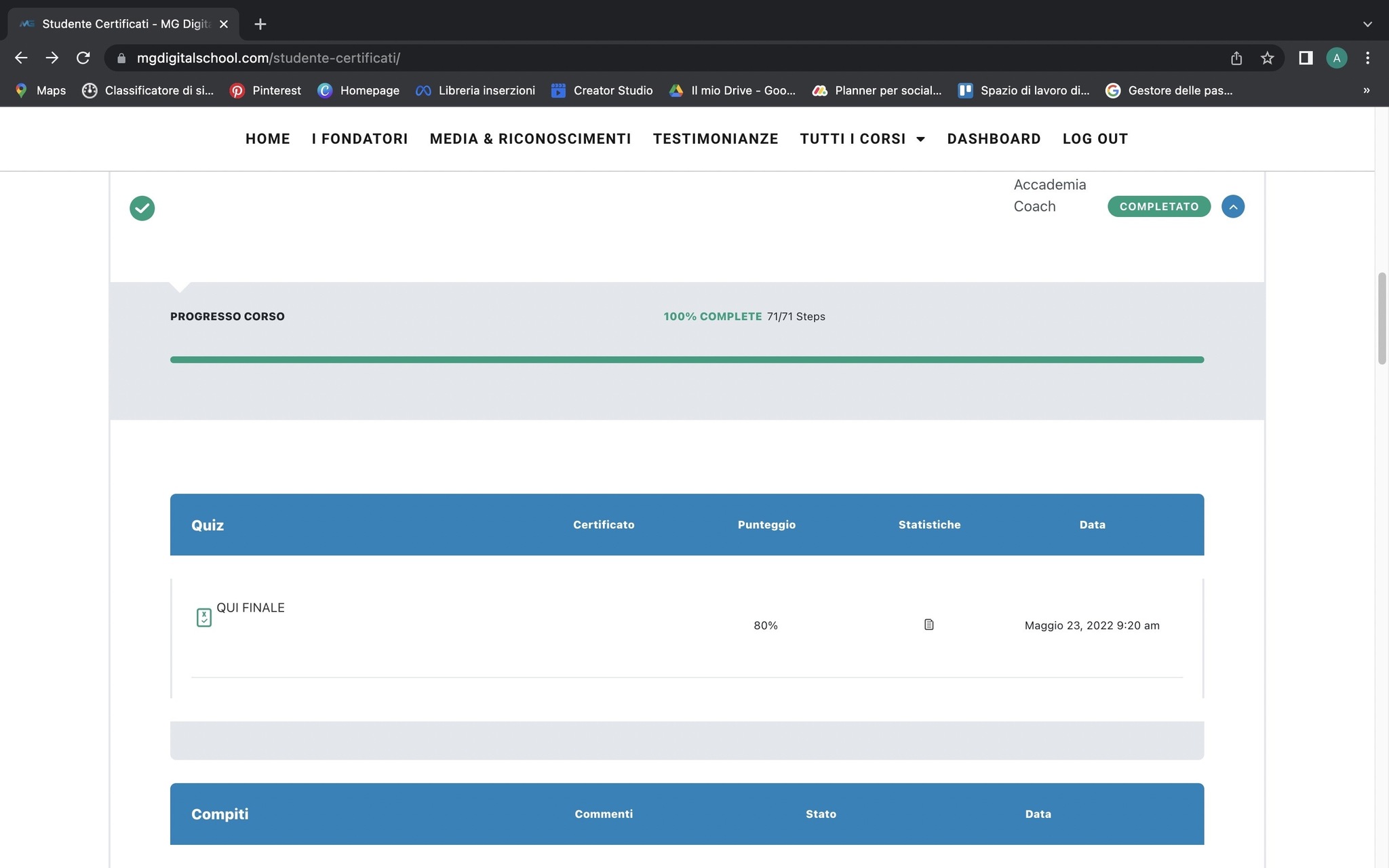This screenshot has height=868, width=1389.
Task: Click the green course completed checkmark
Action: pyautogui.click(x=142, y=208)
